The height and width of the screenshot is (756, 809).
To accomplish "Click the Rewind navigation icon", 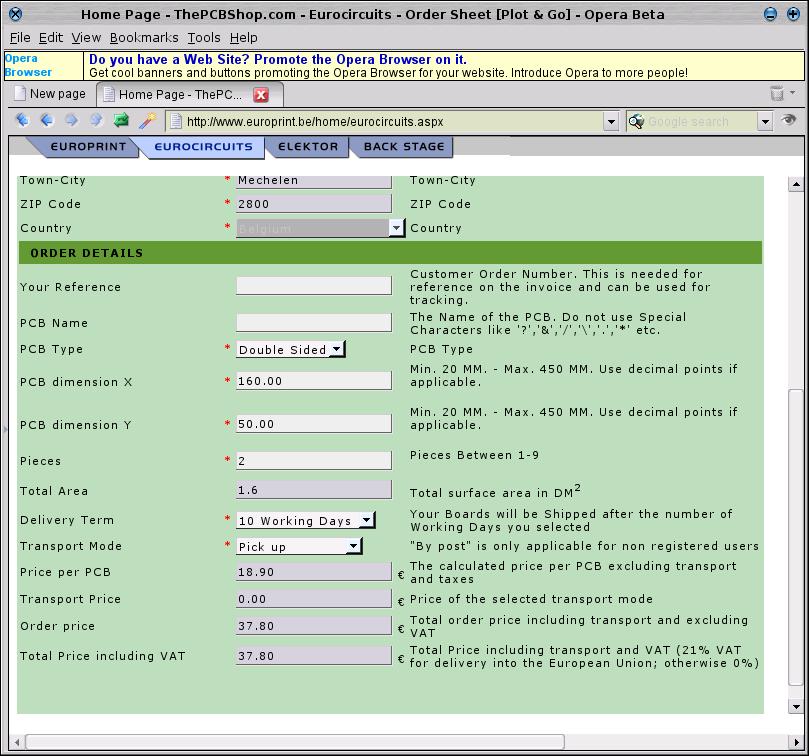I will [22, 120].
